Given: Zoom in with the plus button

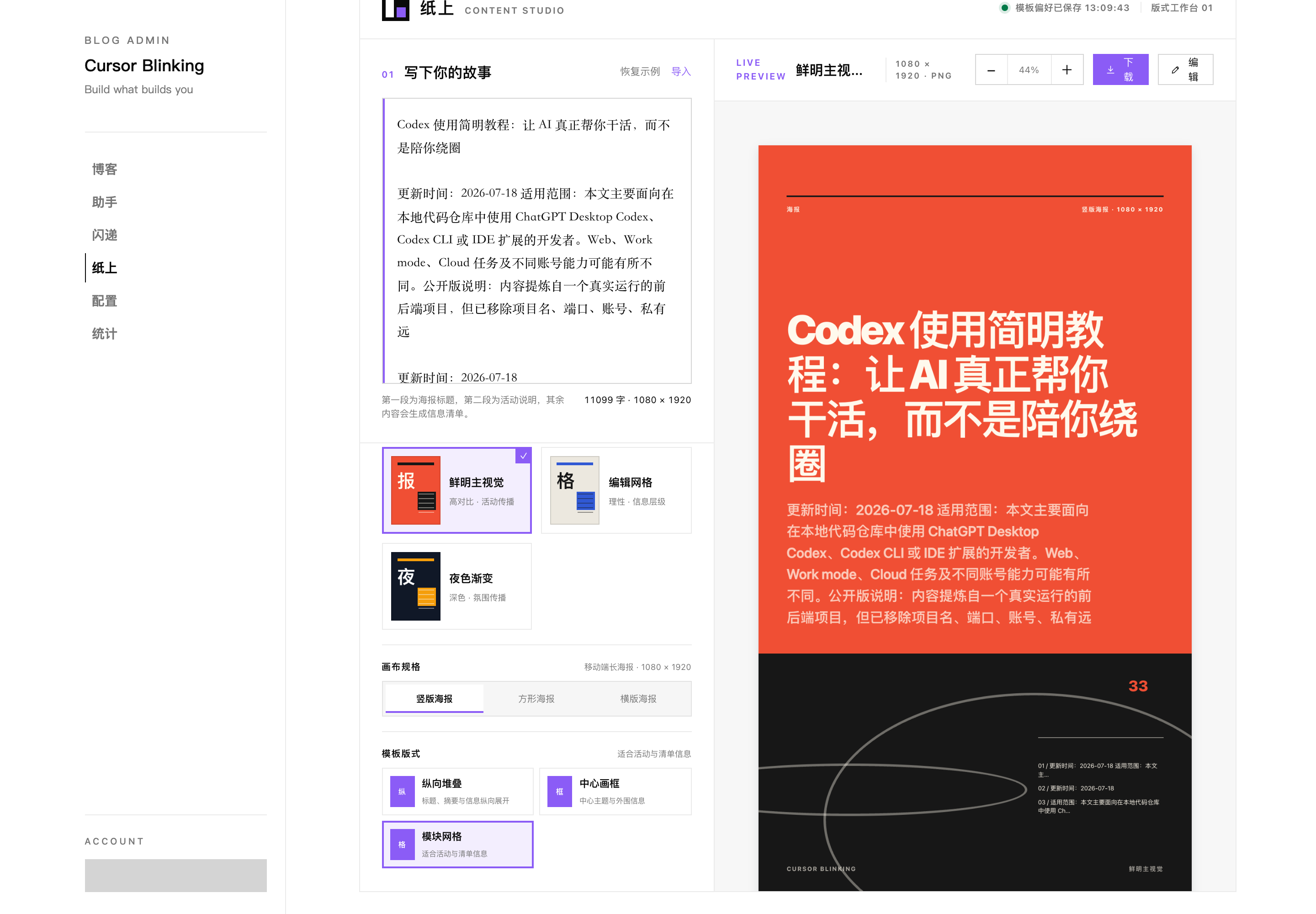Looking at the screenshot, I should [1067, 70].
